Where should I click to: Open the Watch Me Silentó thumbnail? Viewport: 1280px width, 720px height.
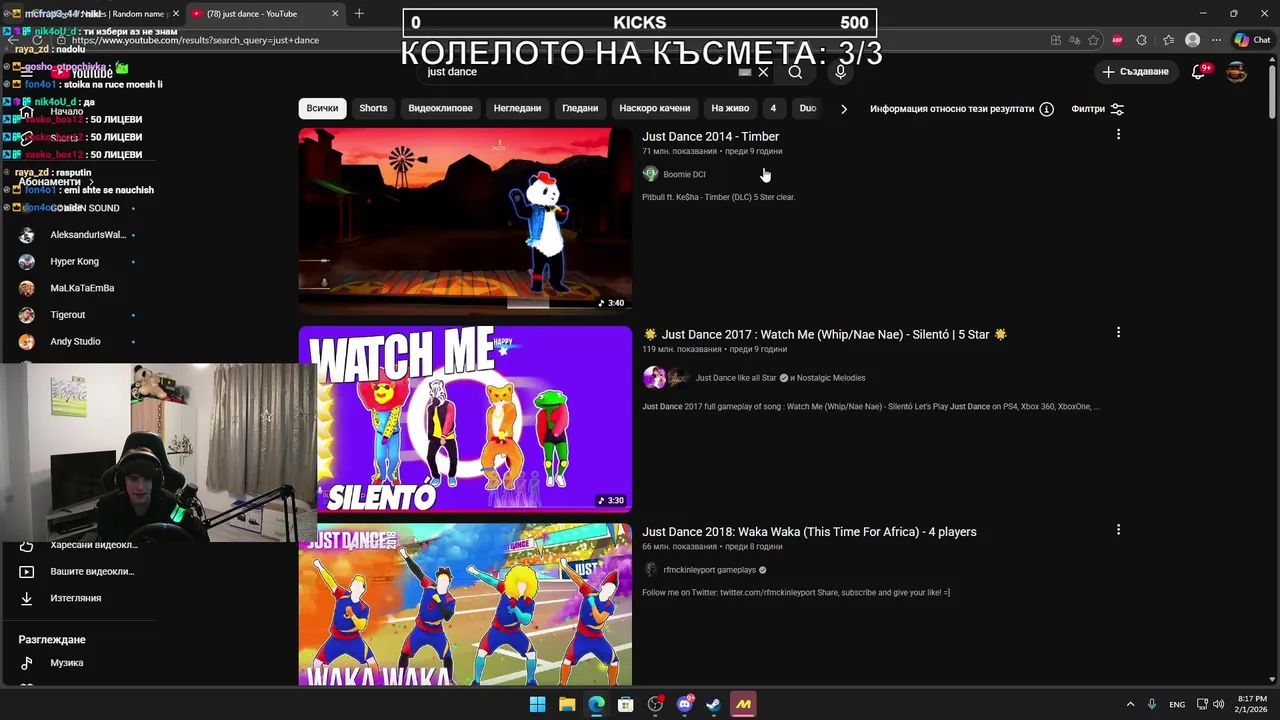(465, 419)
